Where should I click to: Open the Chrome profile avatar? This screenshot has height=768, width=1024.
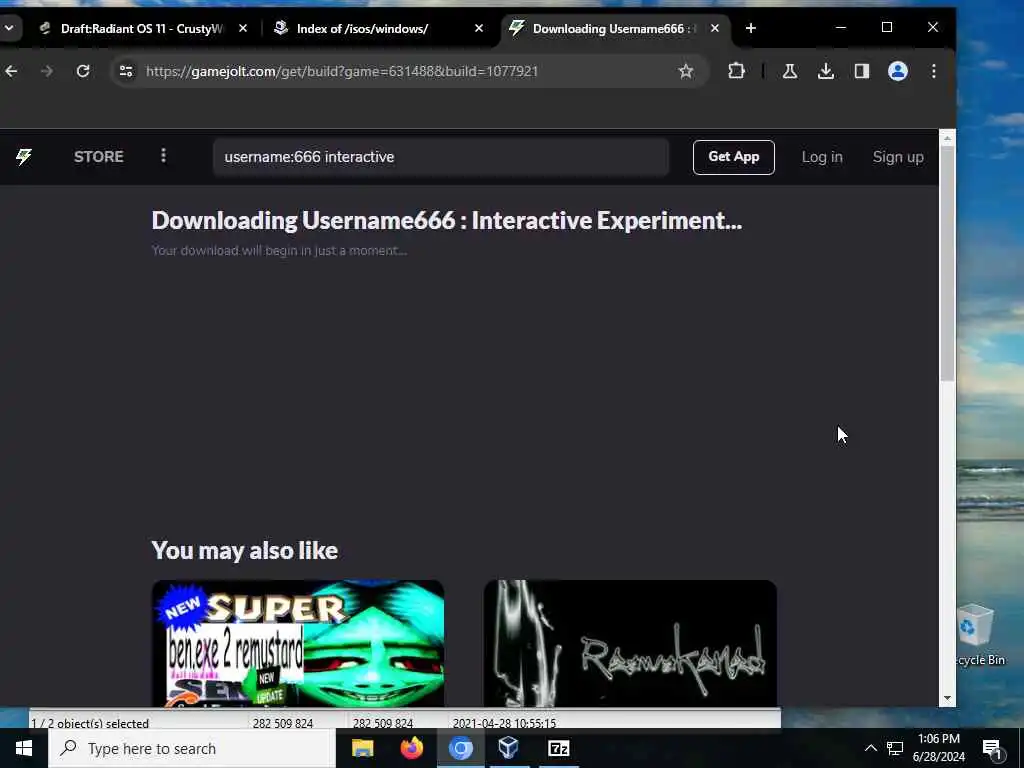pos(898,71)
